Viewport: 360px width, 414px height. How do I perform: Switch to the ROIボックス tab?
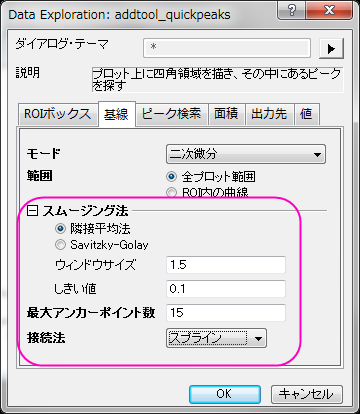click(58, 114)
